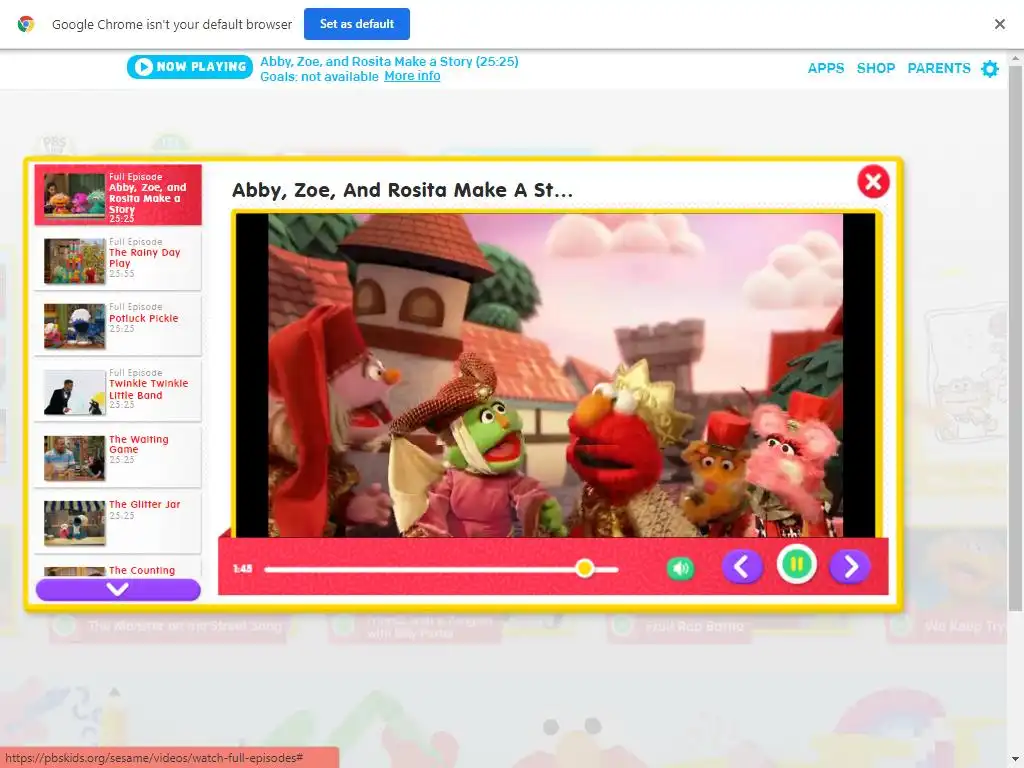The height and width of the screenshot is (768, 1024).
Task: Open the SHOP menu
Action: click(876, 68)
